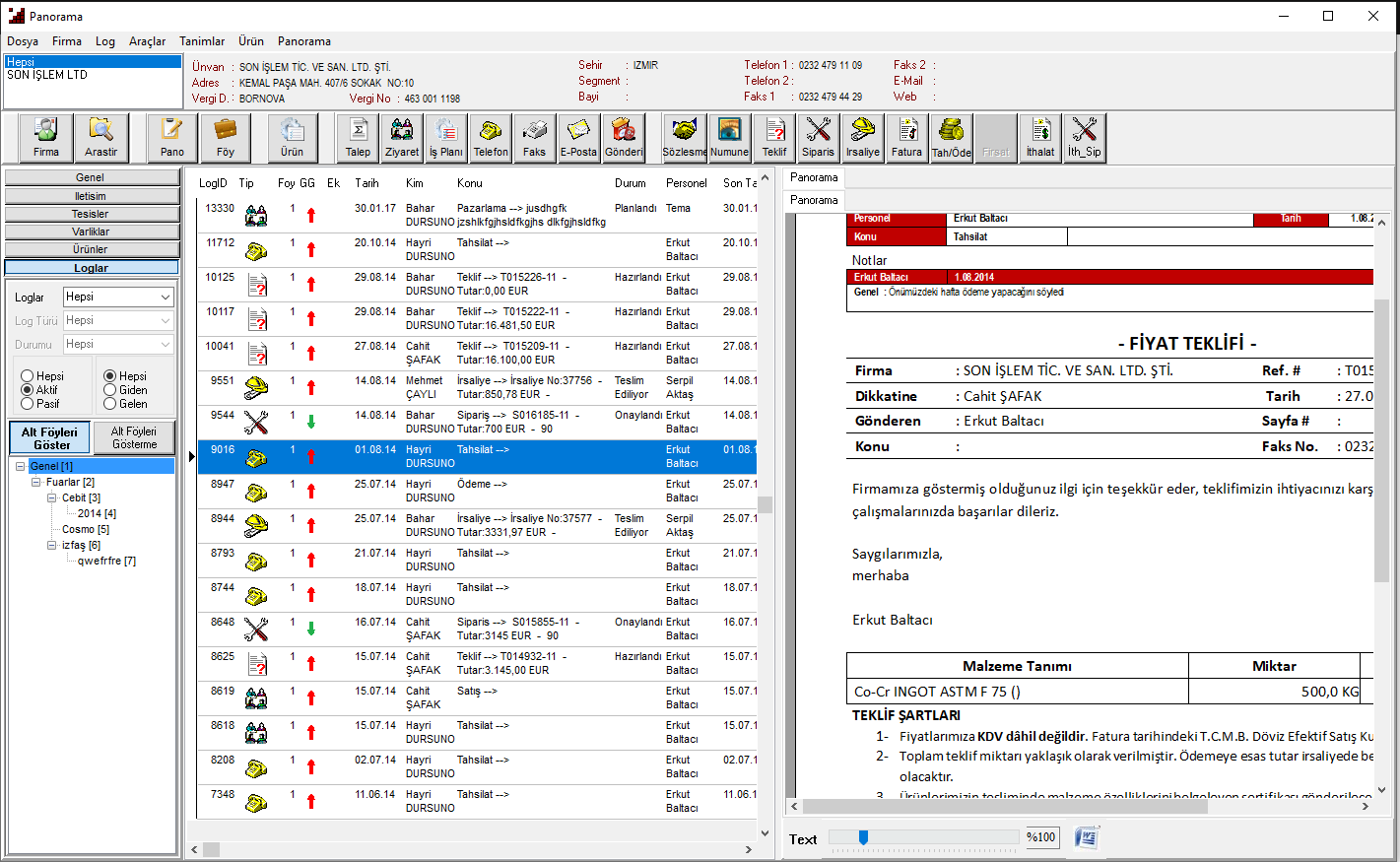Open the Firma toolbar icon
1400x862 pixels.
46,138
